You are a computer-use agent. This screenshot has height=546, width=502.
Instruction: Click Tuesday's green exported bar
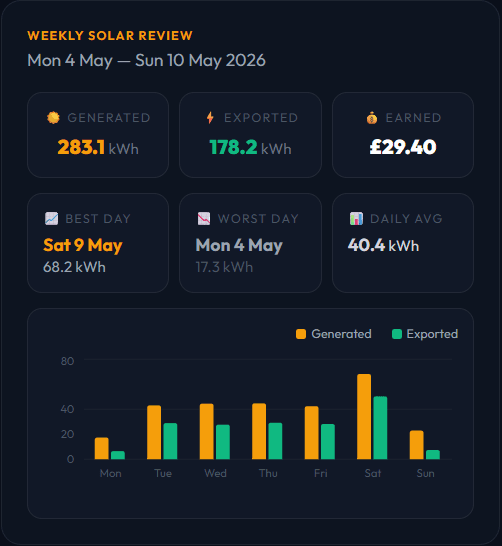[170, 441]
